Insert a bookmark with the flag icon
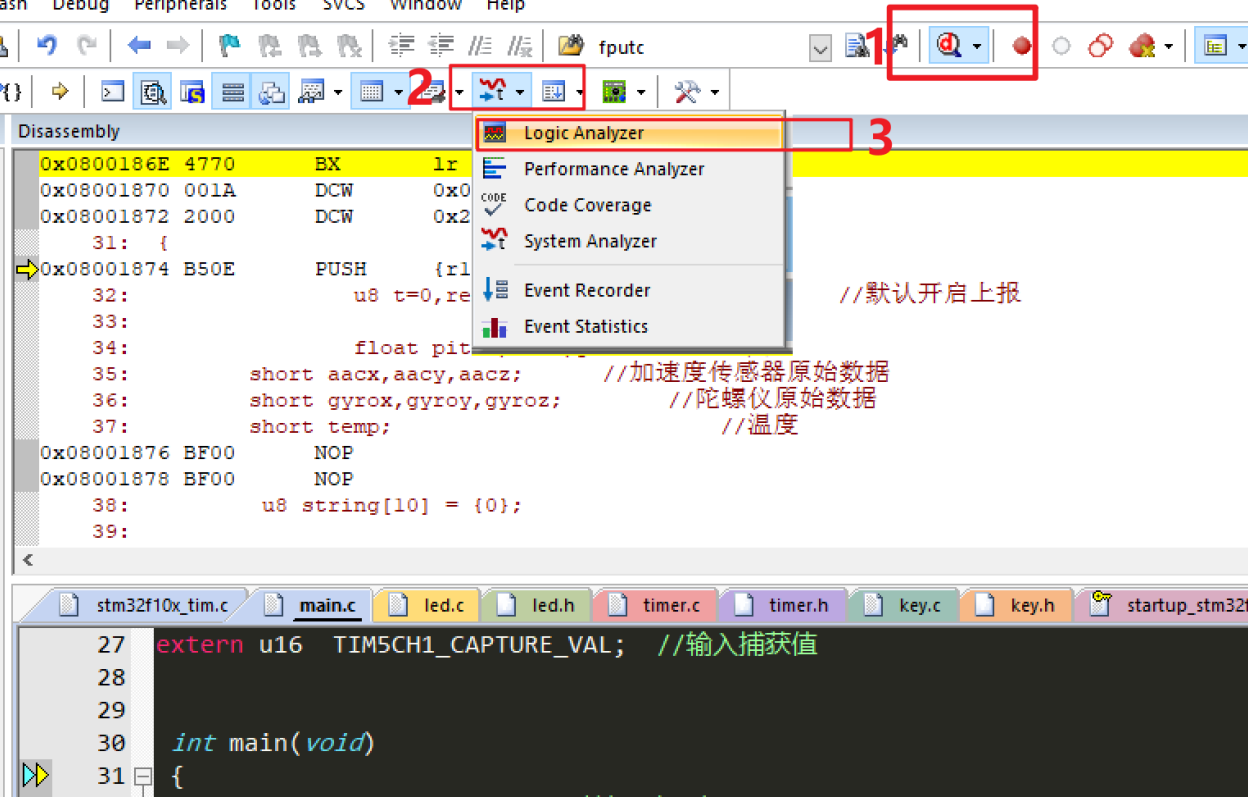The width and height of the screenshot is (1248, 798). (x=230, y=45)
